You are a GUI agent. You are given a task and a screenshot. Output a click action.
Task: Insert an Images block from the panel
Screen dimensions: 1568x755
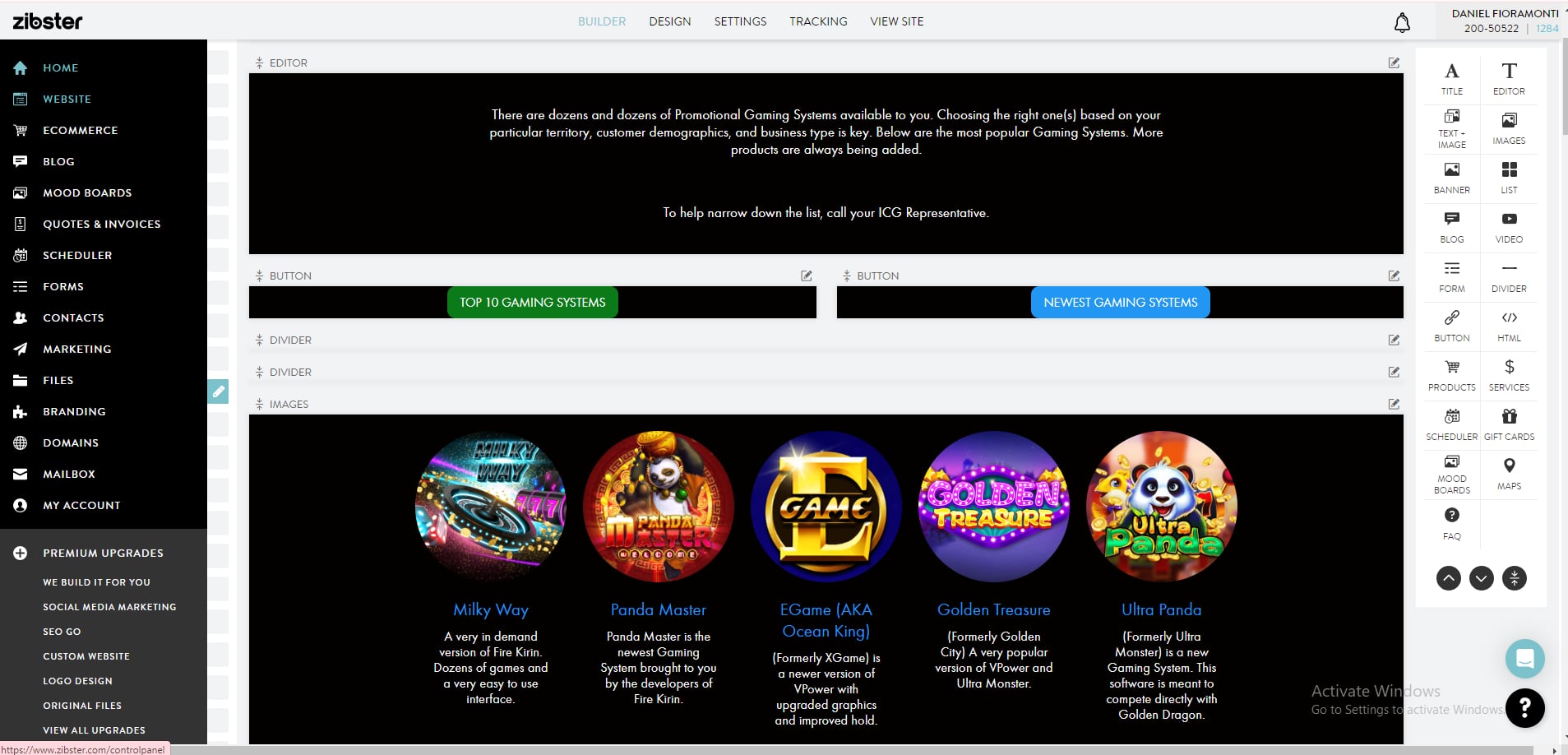click(1509, 129)
